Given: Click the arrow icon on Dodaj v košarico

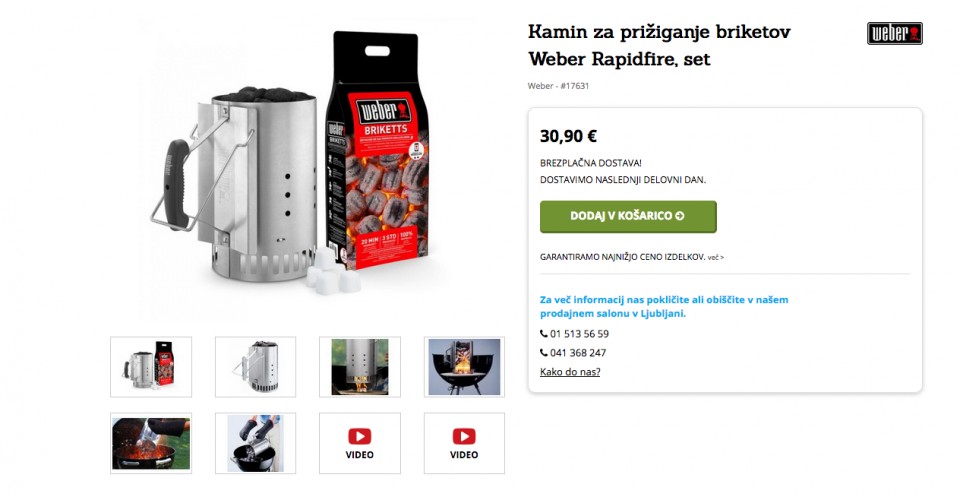Looking at the screenshot, I should coord(680,216).
